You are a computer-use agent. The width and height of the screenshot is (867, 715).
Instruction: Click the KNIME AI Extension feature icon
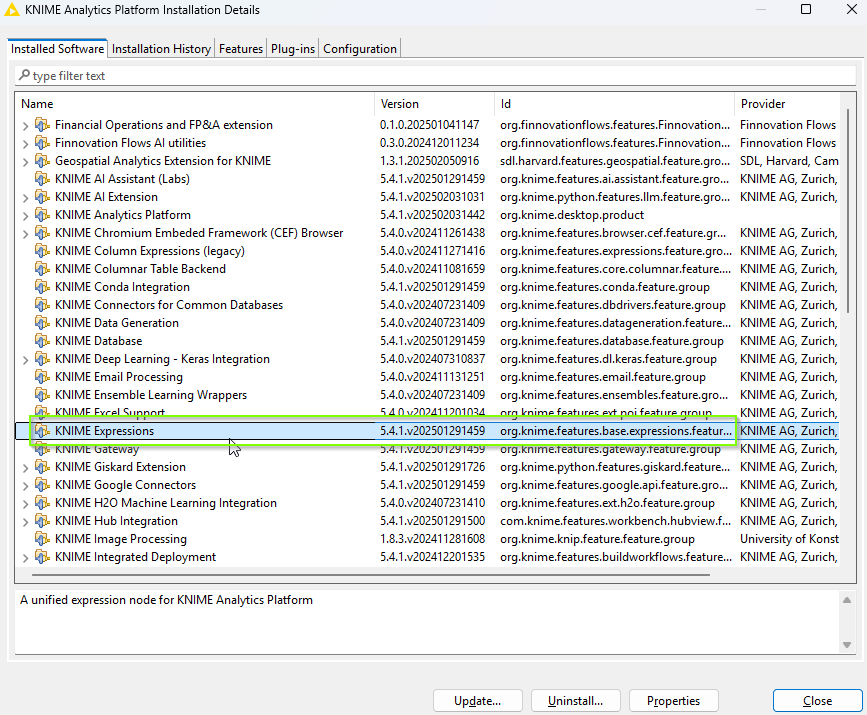point(42,197)
